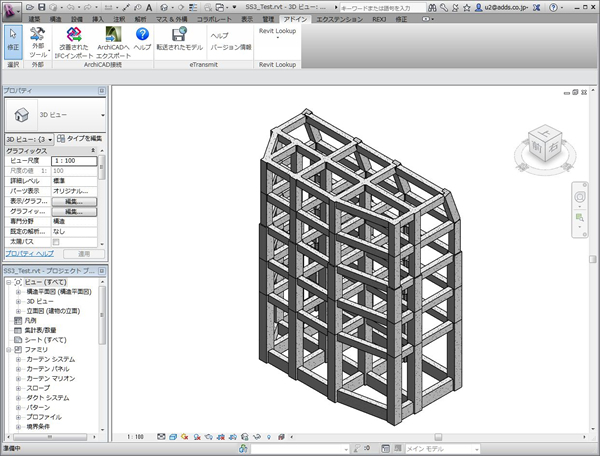Screen dimensions: 600x456
Task: Click the 3D house view type icon
Action: click(x=21, y=115)
